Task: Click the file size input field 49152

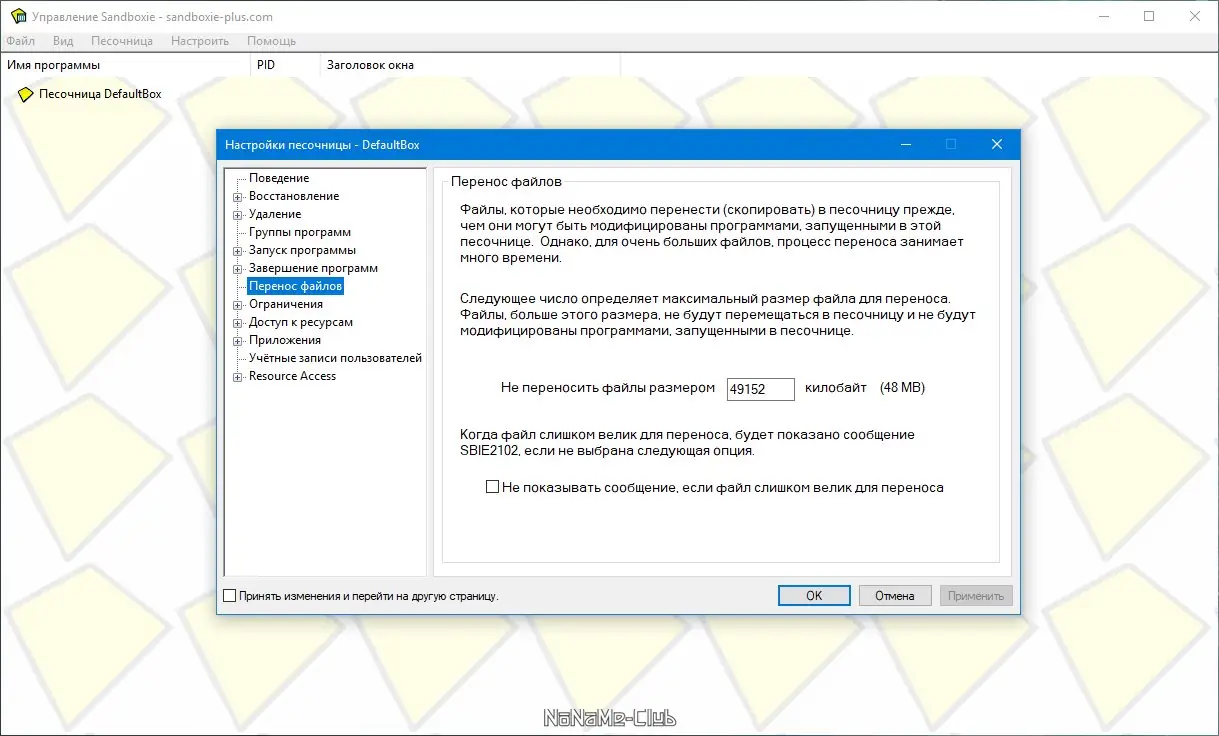Action: (761, 389)
